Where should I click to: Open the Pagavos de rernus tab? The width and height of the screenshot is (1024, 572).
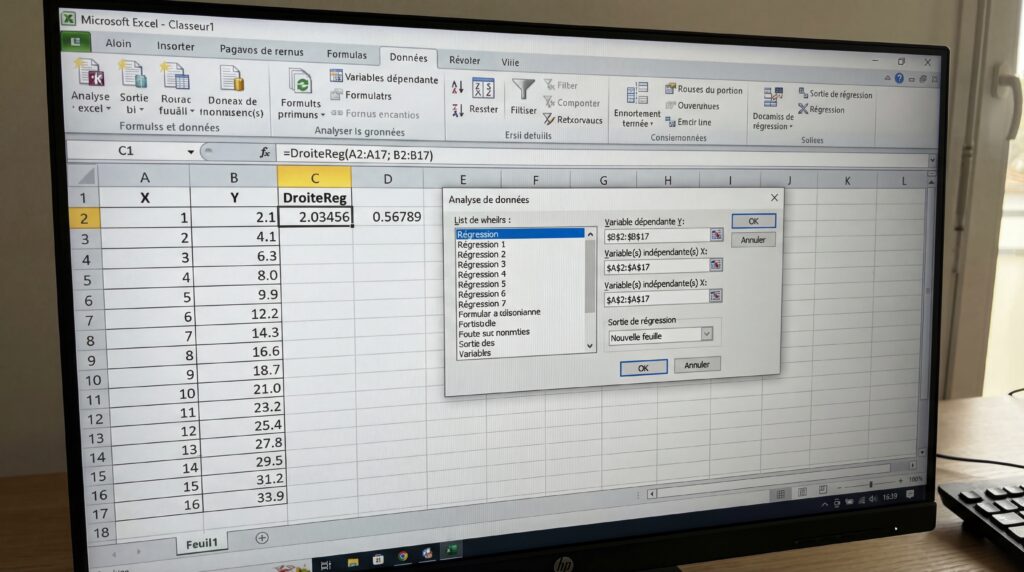coord(261,50)
